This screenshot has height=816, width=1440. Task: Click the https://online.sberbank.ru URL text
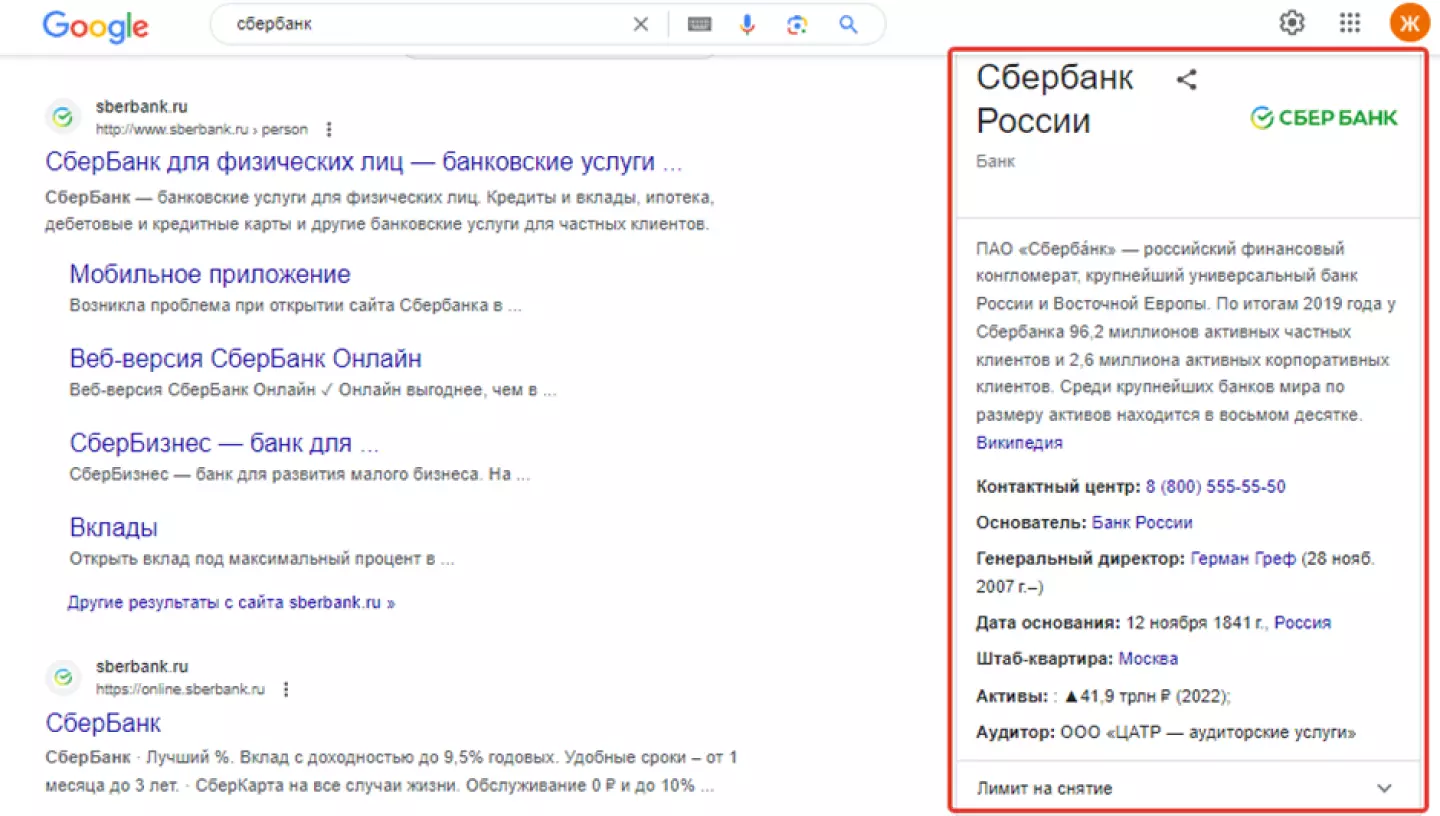[180, 689]
